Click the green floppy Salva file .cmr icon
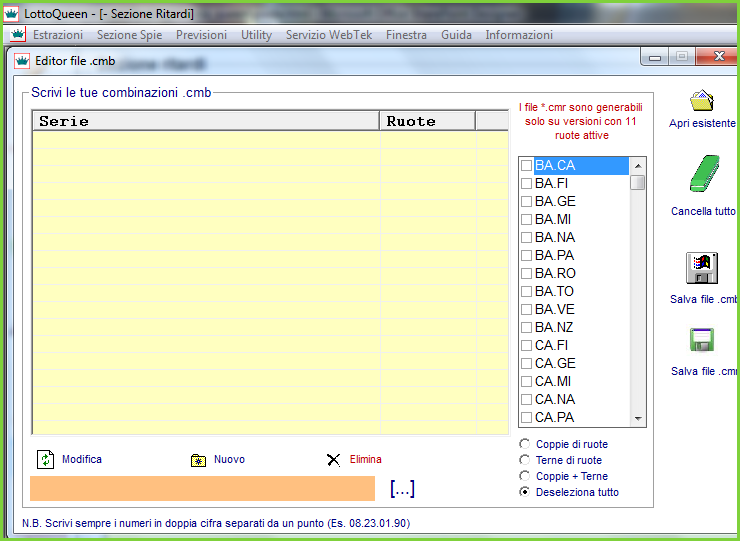740x541 pixels. pos(702,340)
